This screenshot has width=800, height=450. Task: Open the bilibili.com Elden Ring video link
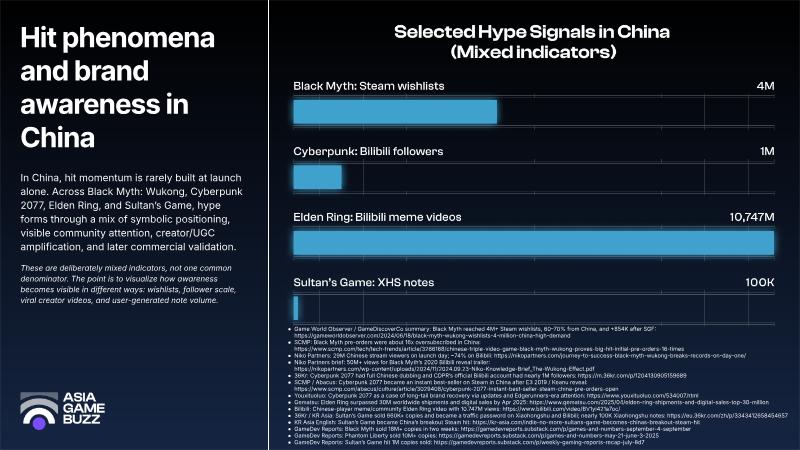pyautogui.click(x=561, y=409)
